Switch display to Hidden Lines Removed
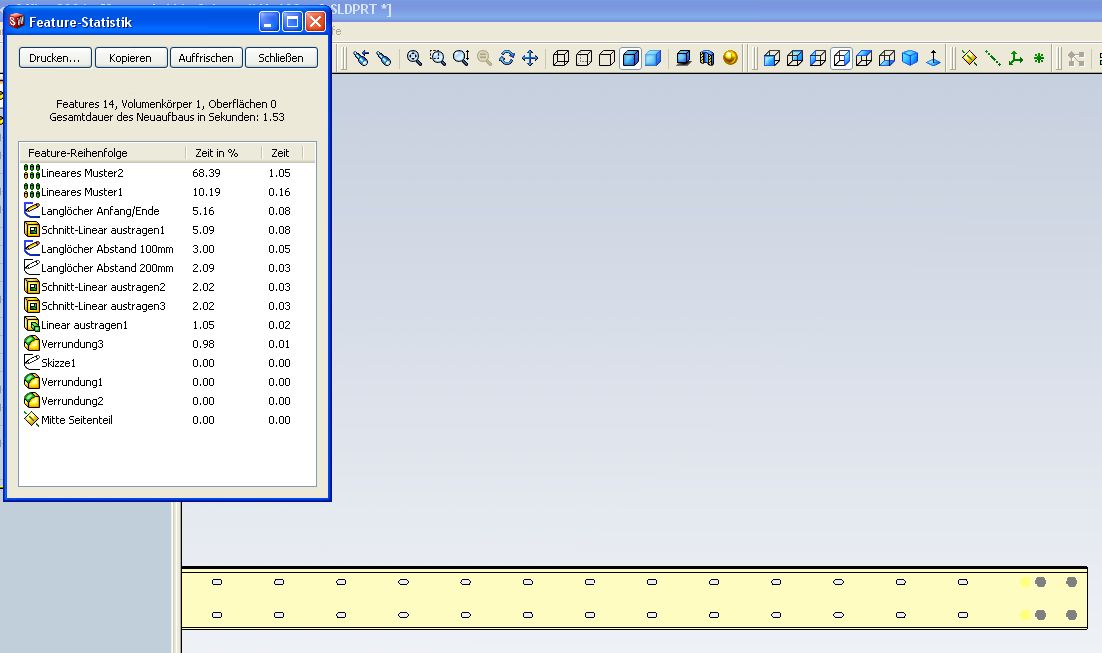The width and height of the screenshot is (1102, 653). click(607, 58)
